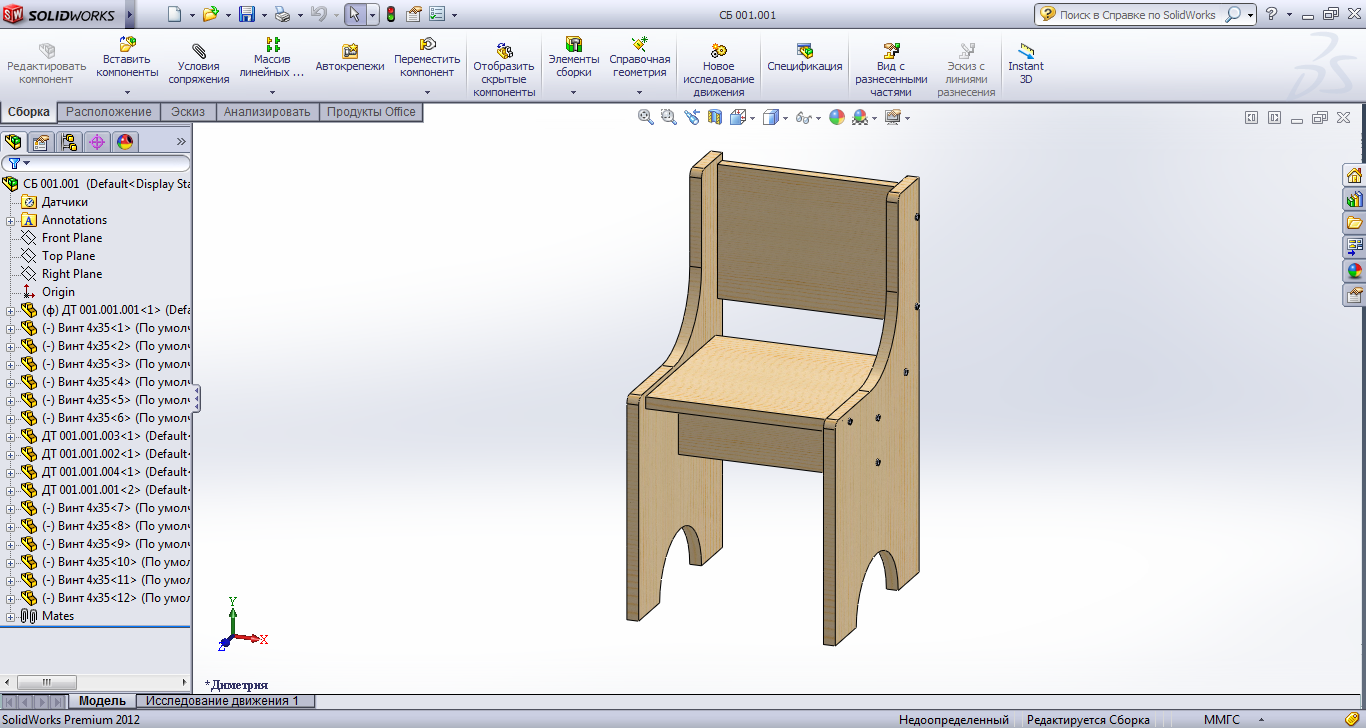The image size is (1366, 728).
Task: Click the Rebuild traffic light icon
Action: (390, 14)
